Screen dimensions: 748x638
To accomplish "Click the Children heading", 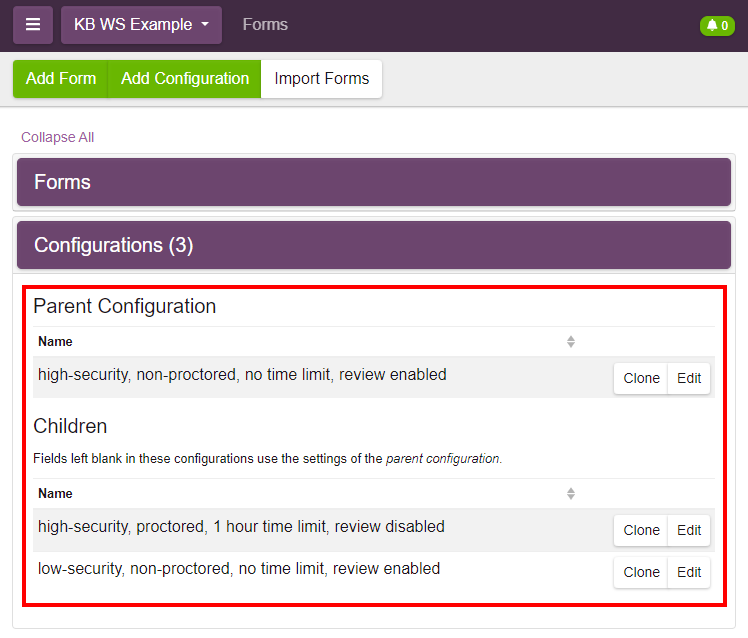I will click(70, 426).
